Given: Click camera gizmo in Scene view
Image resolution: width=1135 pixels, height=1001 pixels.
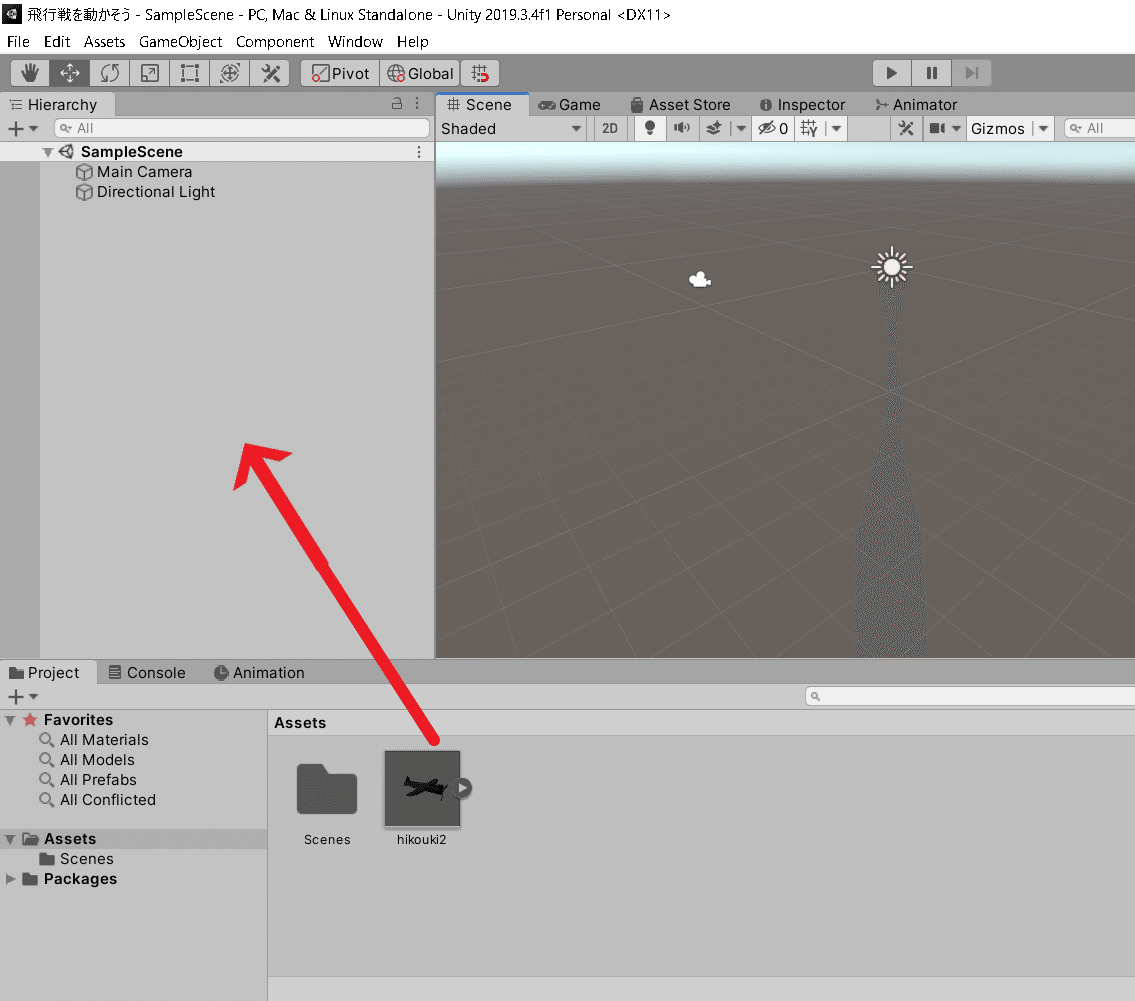Looking at the screenshot, I should [700, 279].
